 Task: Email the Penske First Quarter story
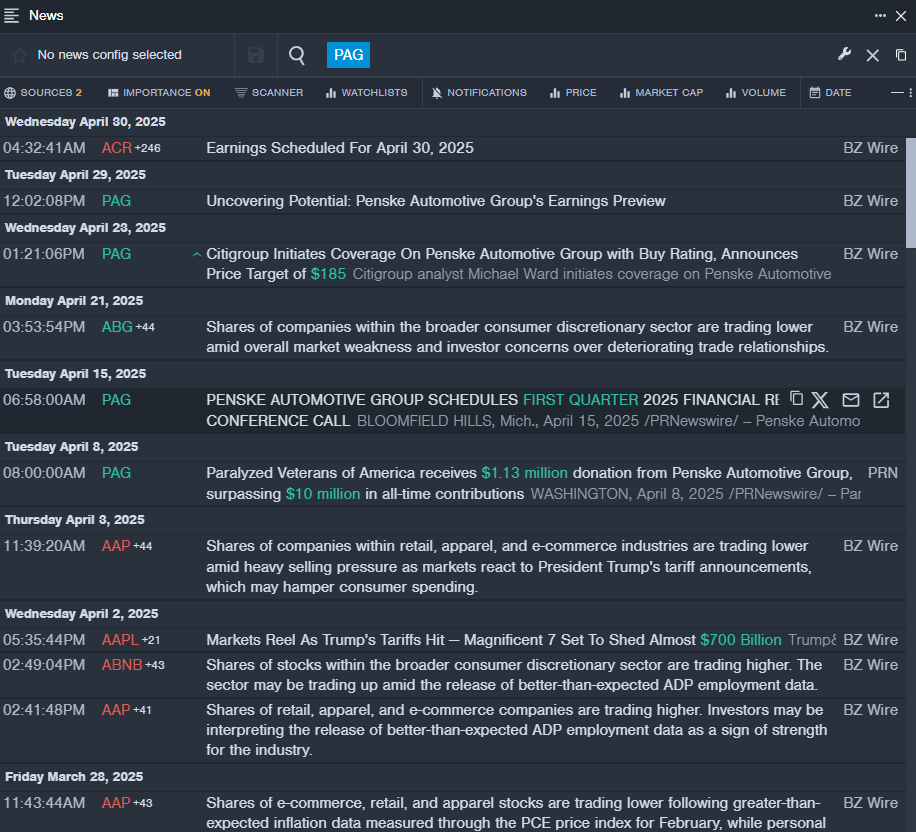[x=851, y=400]
